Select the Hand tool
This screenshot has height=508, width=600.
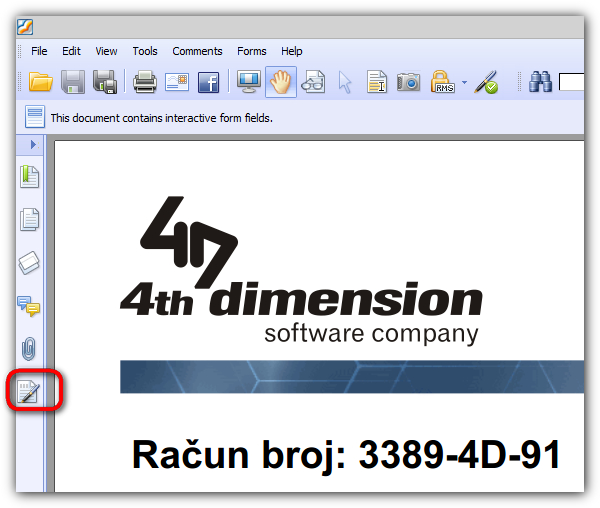pos(281,82)
